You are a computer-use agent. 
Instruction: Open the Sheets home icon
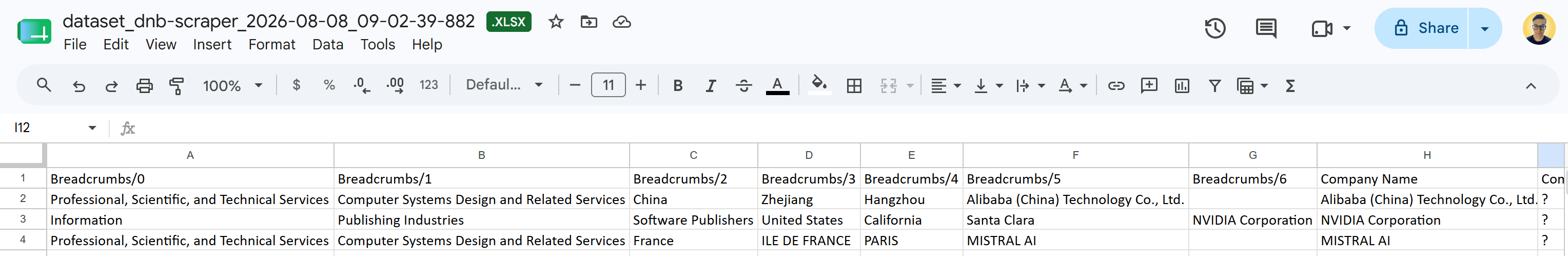34,31
